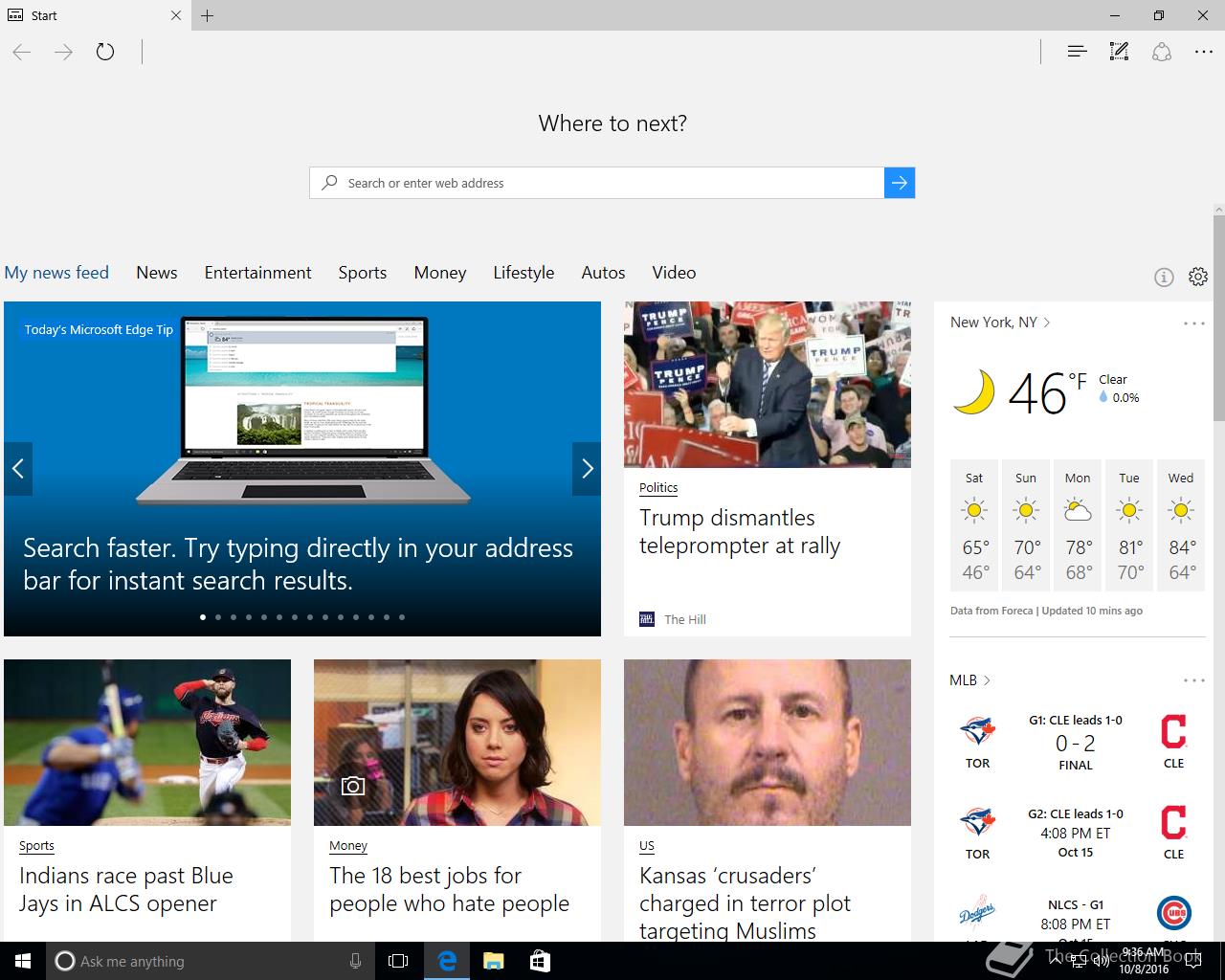This screenshot has height=980, width=1225.
Task: Open 18 best jobs article headline
Action: 450,889
